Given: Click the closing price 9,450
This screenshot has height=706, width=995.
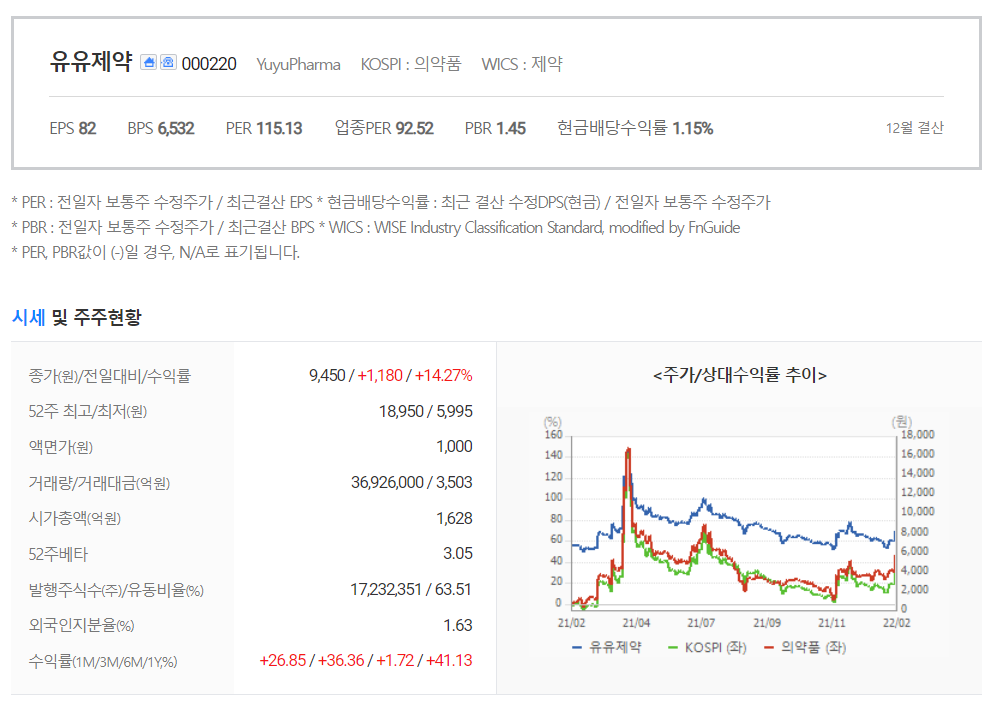Looking at the screenshot, I should (327, 376).
